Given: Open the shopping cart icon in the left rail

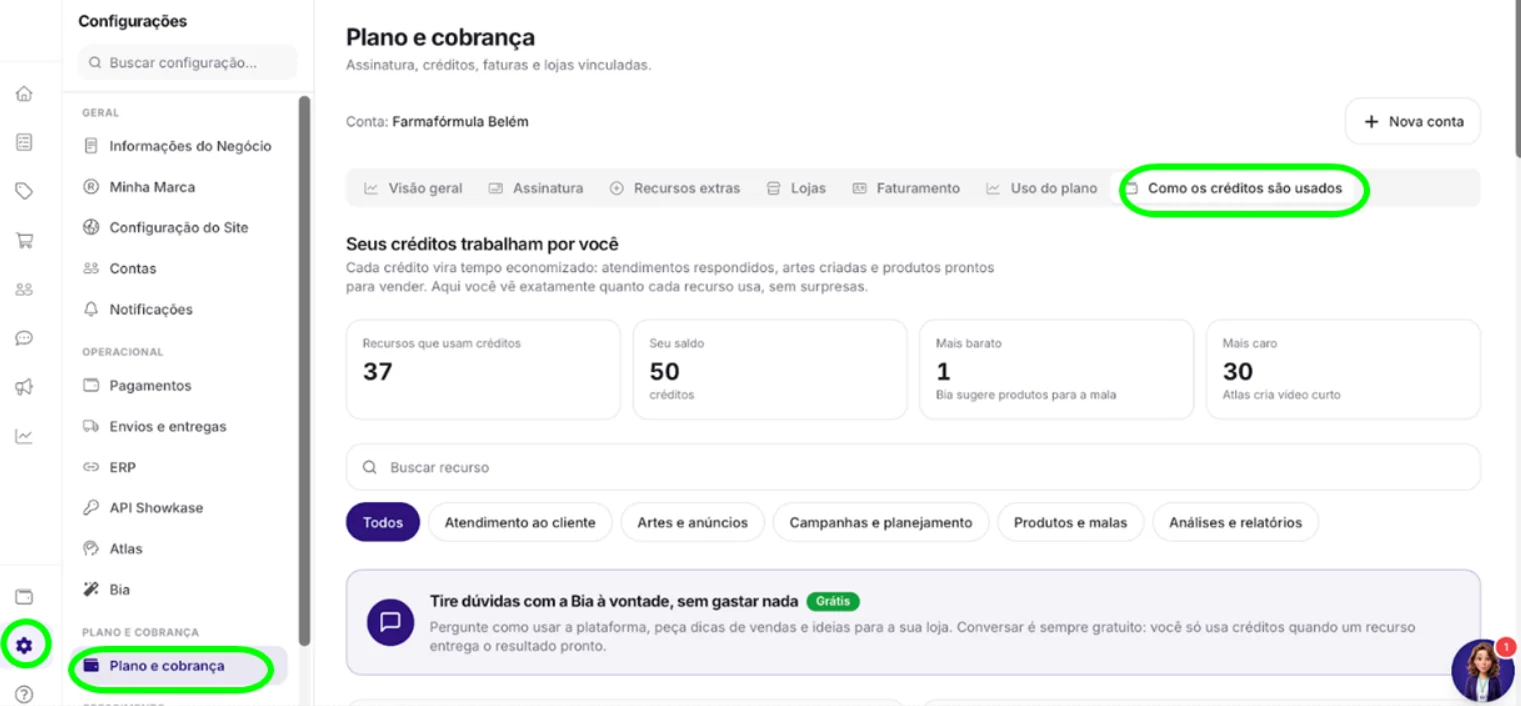Looking at the screenshot, I should (x=24, y=240).
